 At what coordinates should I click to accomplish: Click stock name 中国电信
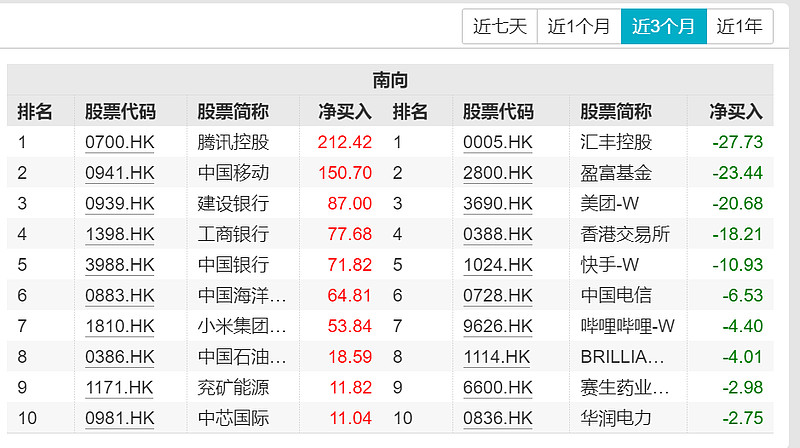pyautogui.click(x=616, y=295)
